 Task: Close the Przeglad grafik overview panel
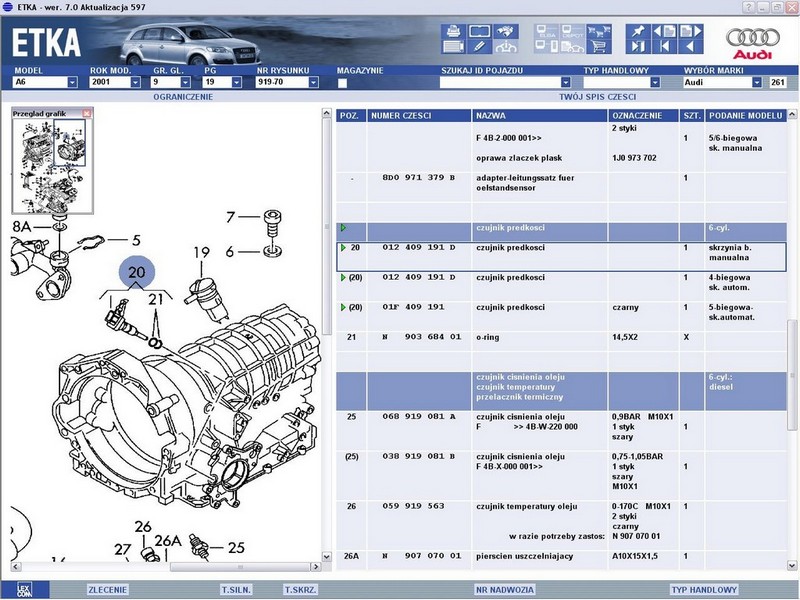point(87,113)
